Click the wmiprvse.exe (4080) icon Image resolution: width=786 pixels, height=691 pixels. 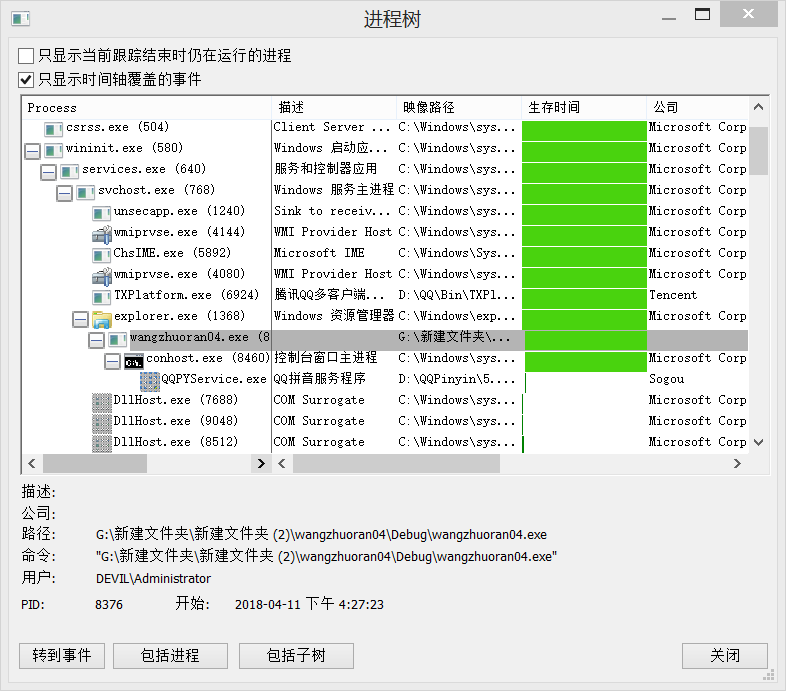pos(102,276)
